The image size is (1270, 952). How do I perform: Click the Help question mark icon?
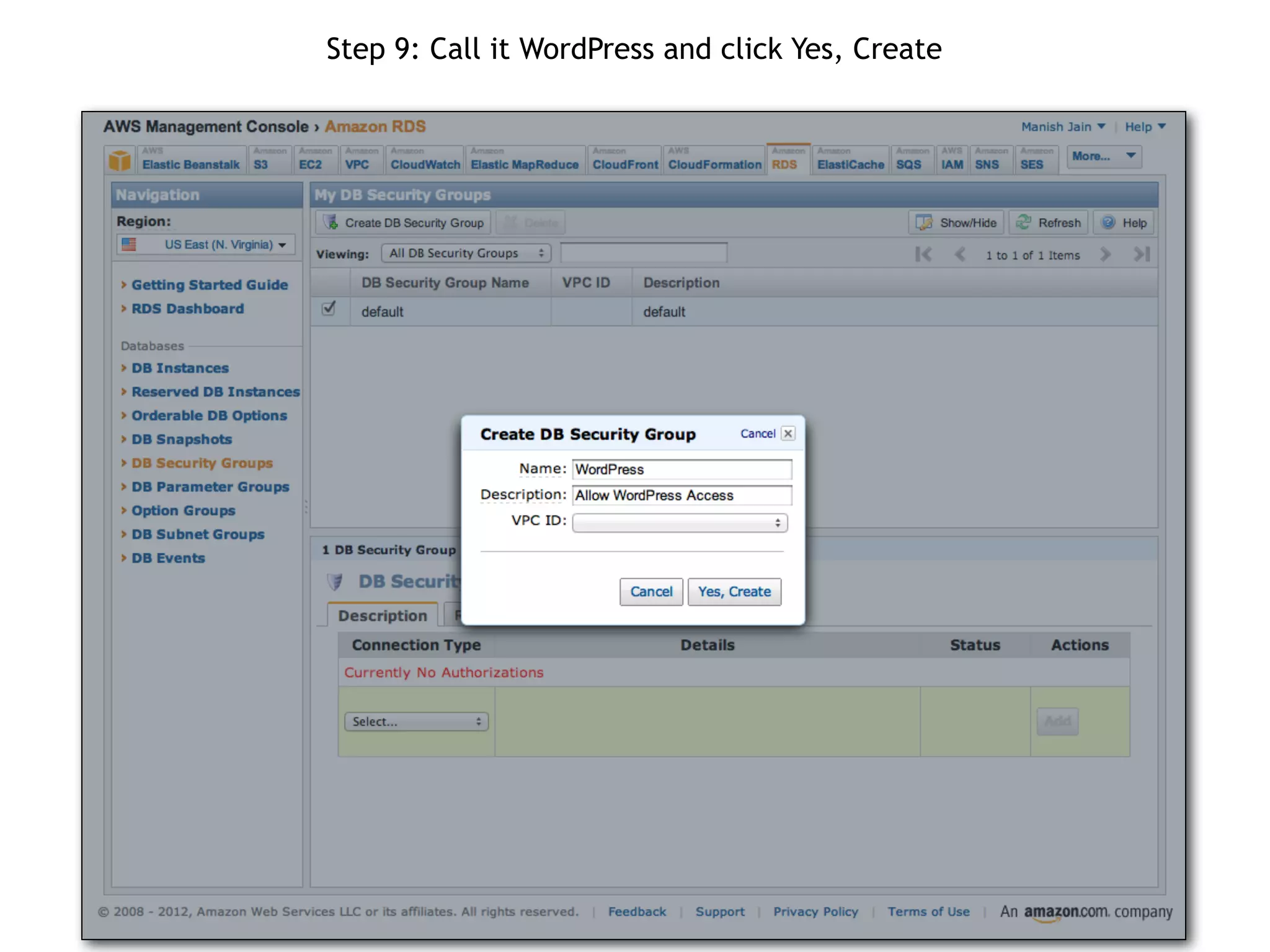click(x=1108, y=223)
